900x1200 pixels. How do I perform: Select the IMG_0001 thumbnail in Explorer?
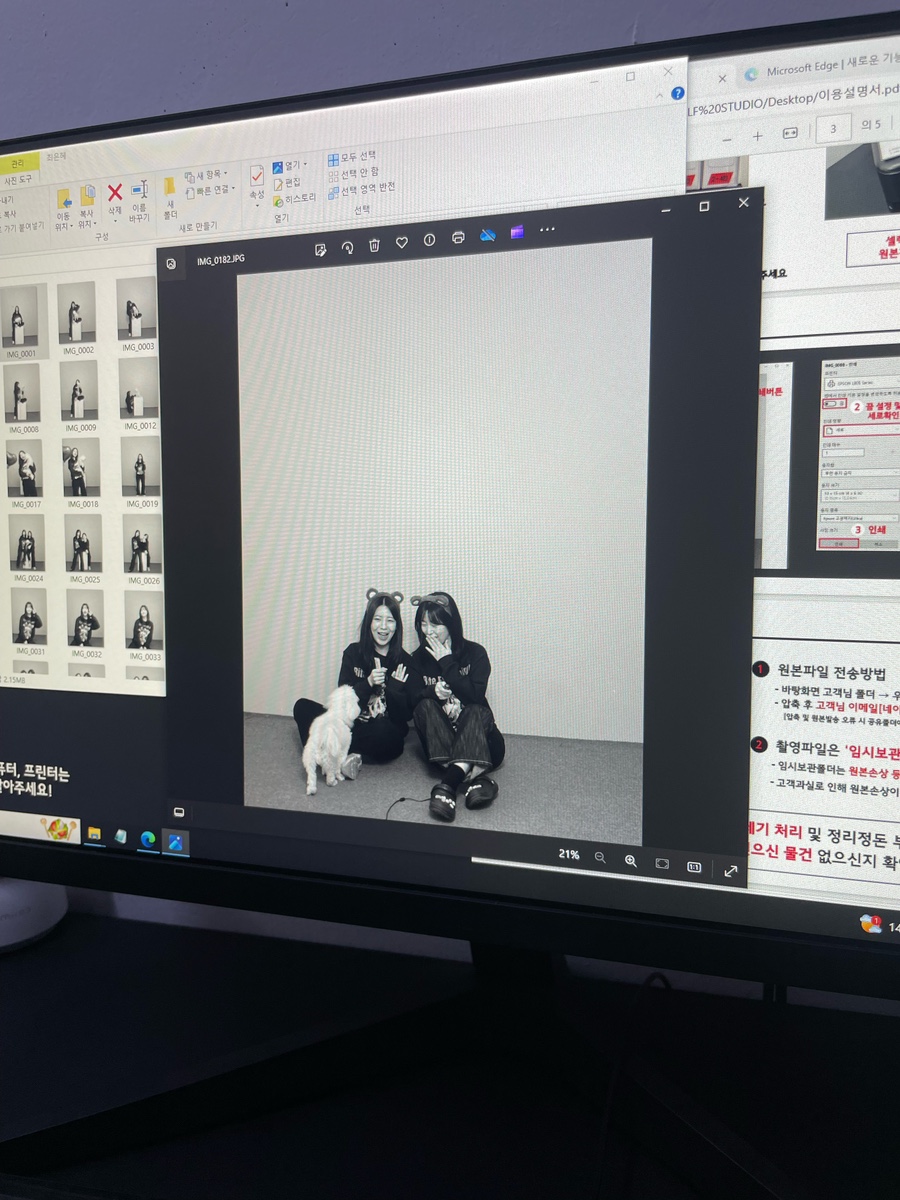(x=19, y=321)
